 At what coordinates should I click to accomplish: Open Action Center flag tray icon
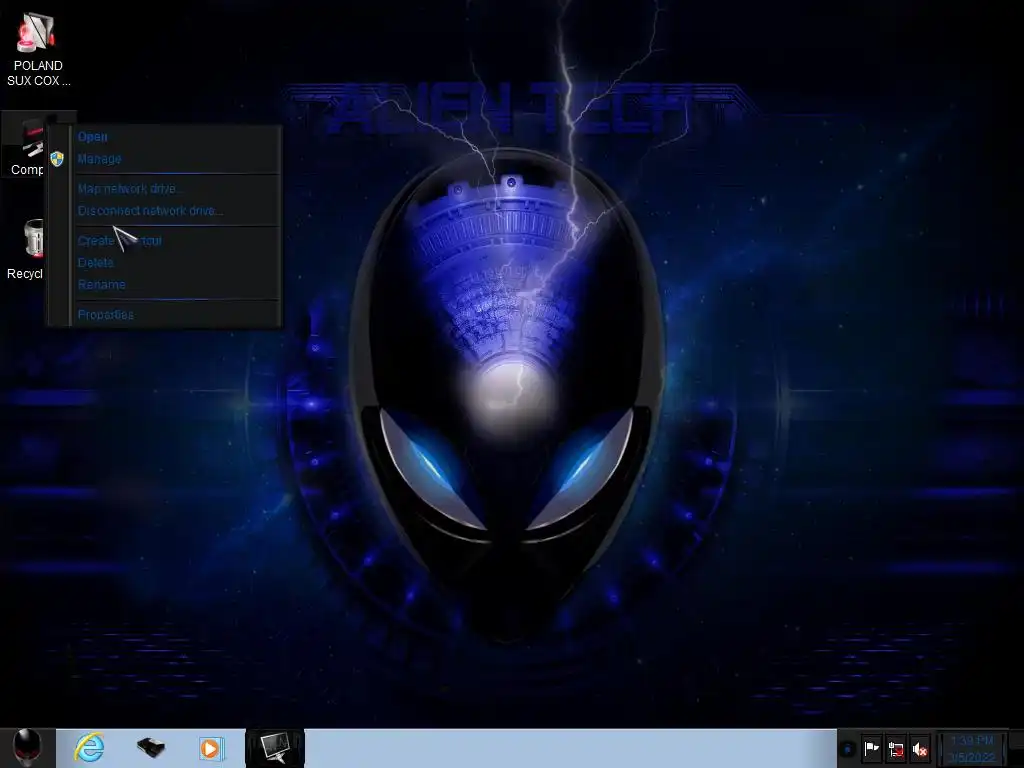pyautogui.click(x=872, y=749)
